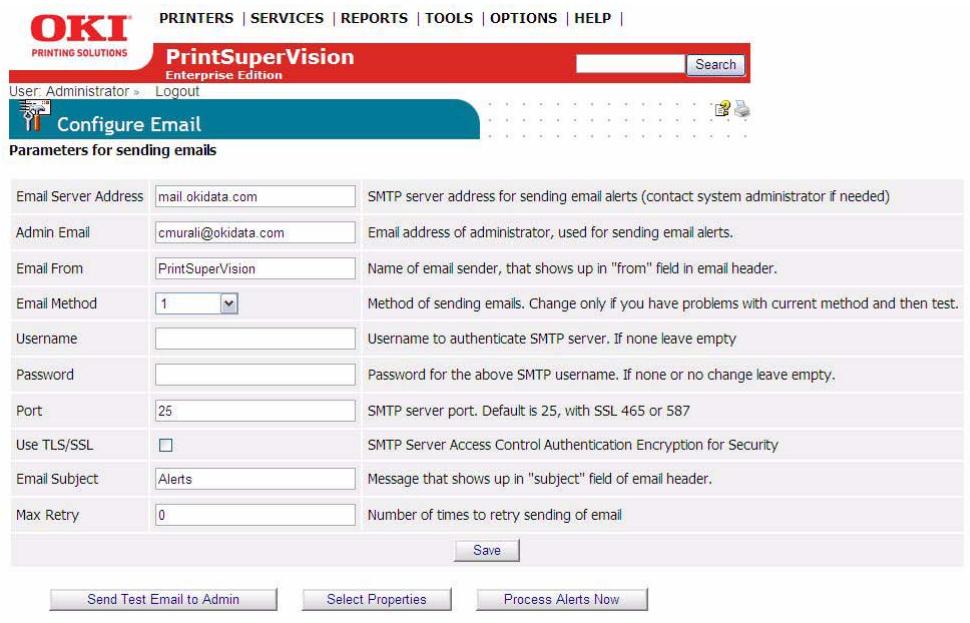This screenshot has width=970, height=623.
Task: Click the Configure Email tools icon
Action: pos(33,115)
